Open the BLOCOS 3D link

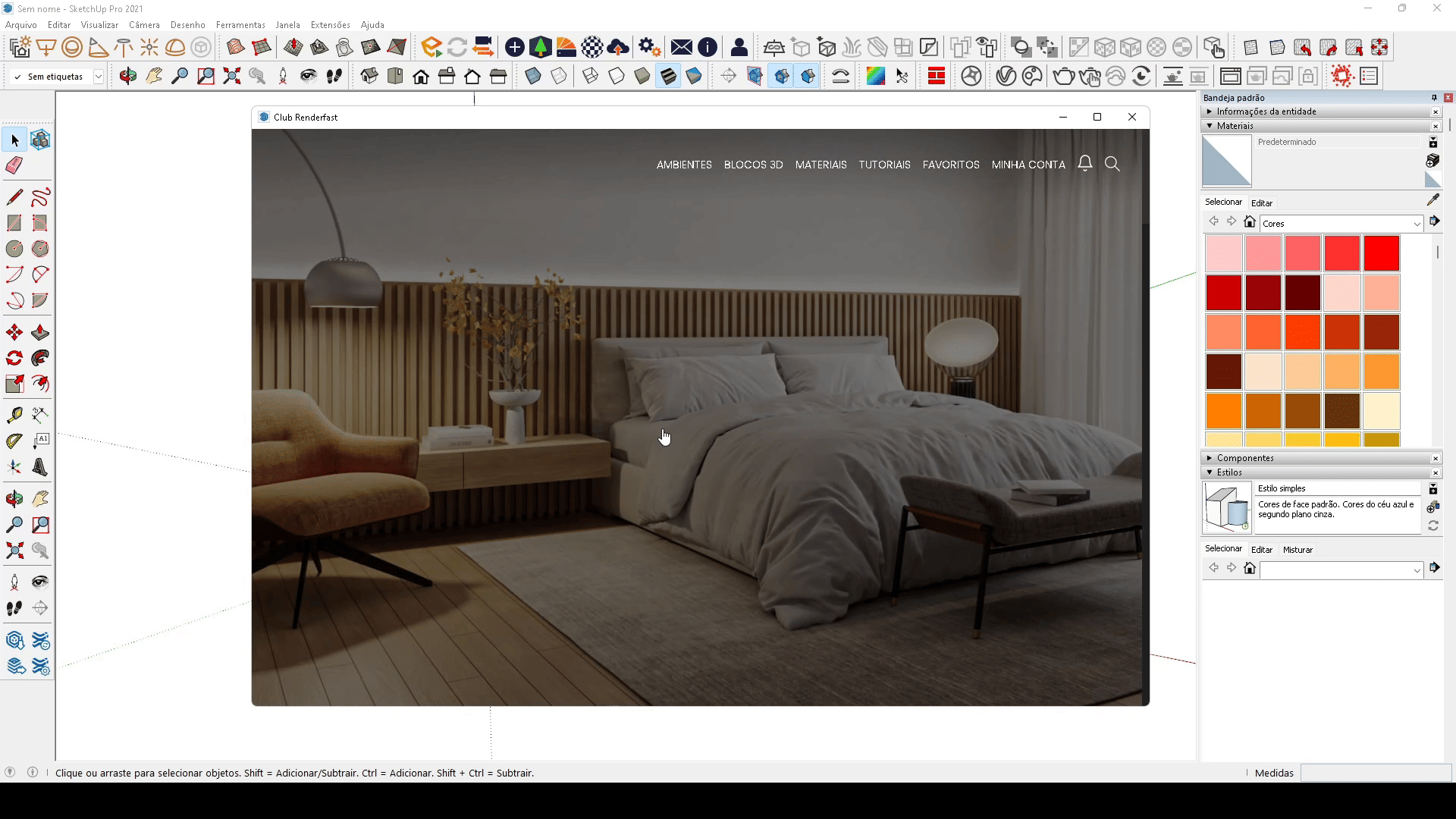[753, 165]
